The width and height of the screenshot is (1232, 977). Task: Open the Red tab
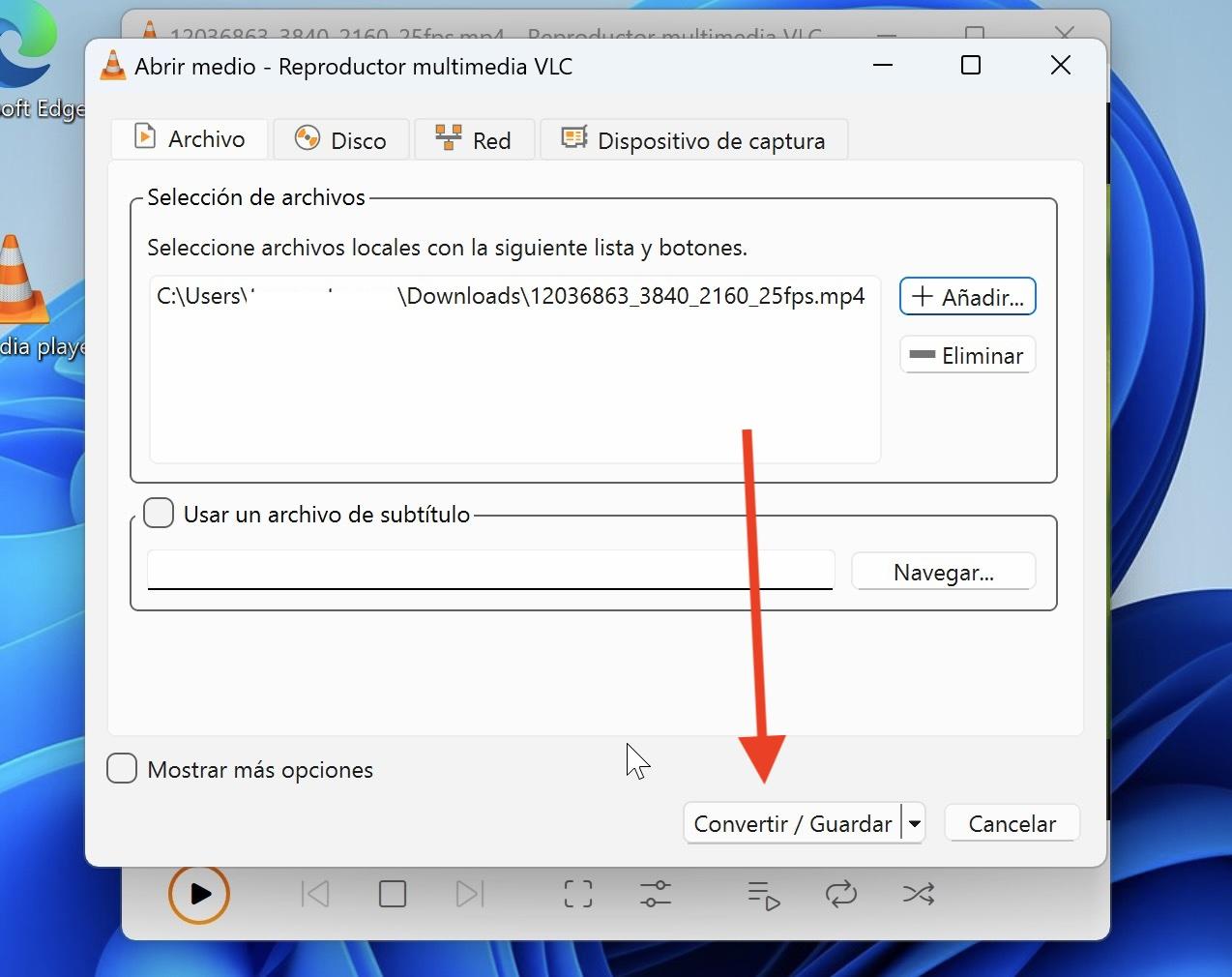coord(474,140)
